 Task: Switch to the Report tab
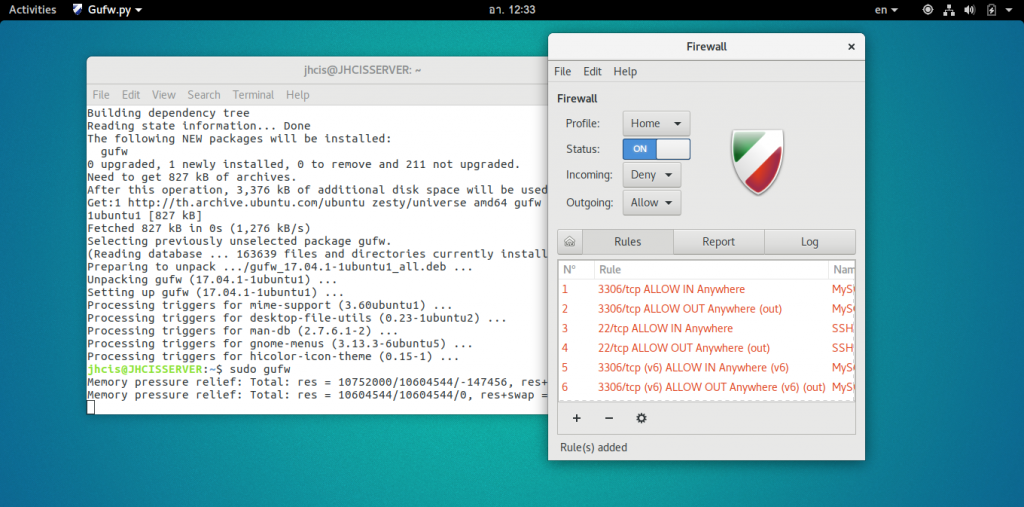tap(718, 242)
